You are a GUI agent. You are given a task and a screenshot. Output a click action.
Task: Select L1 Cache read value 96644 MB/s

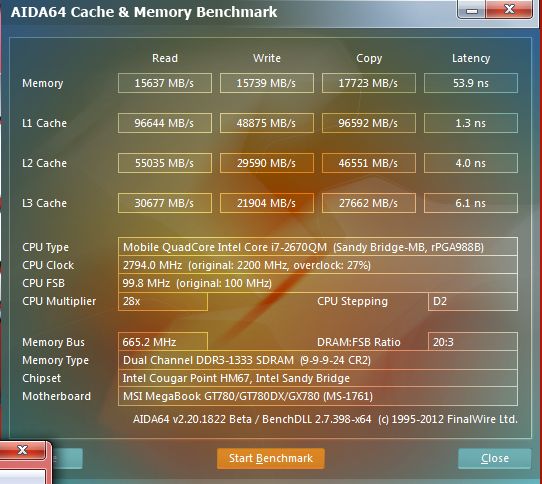click(x=165, y=123)
